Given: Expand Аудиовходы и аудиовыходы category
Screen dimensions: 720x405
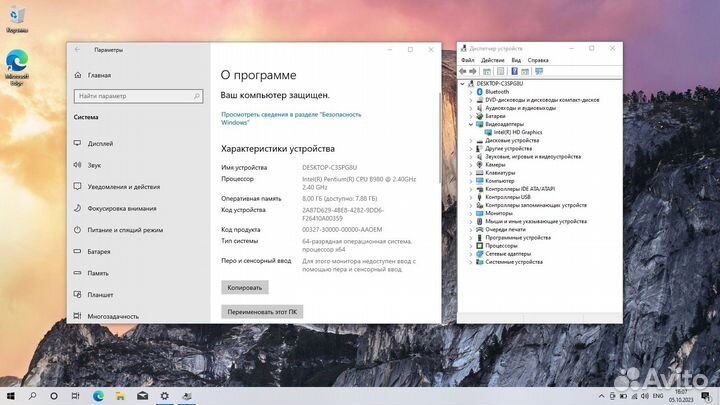Looking at the screenshot, I should click(x=471, y=108).
